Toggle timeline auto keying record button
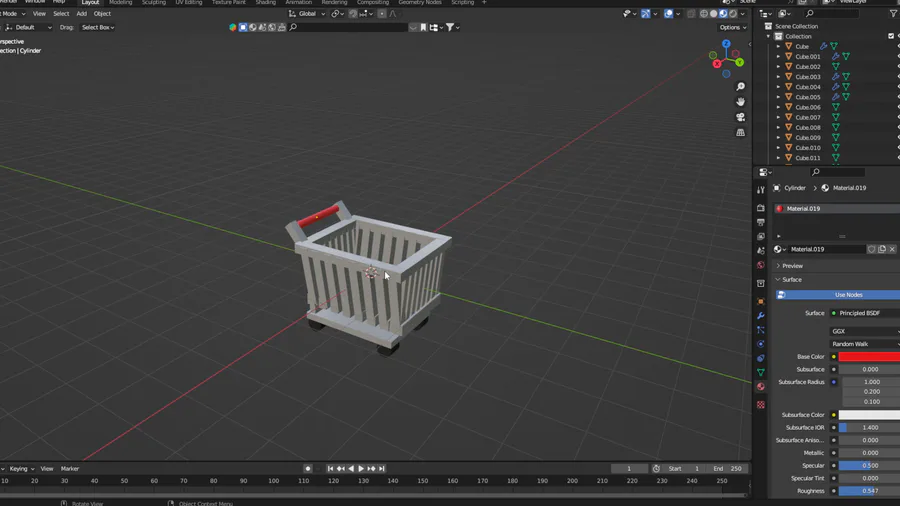The height and width of the screenshot is (506, 900). point(308,469)
